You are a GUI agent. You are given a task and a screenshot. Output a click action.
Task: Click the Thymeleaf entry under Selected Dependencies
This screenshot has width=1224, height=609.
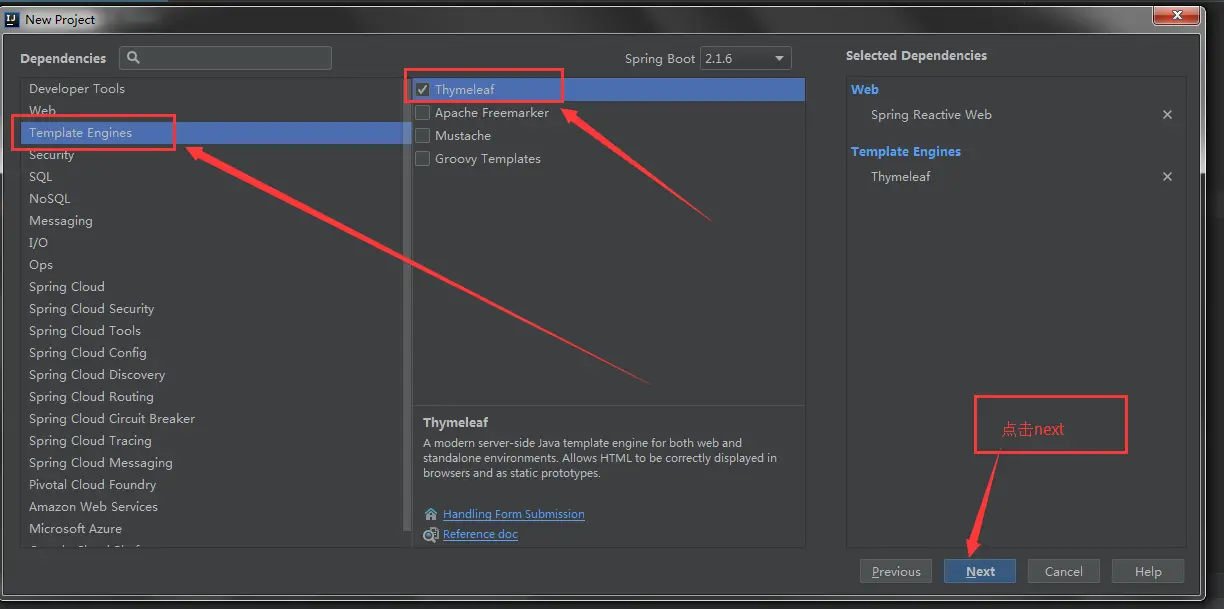[x=901, y=177]
